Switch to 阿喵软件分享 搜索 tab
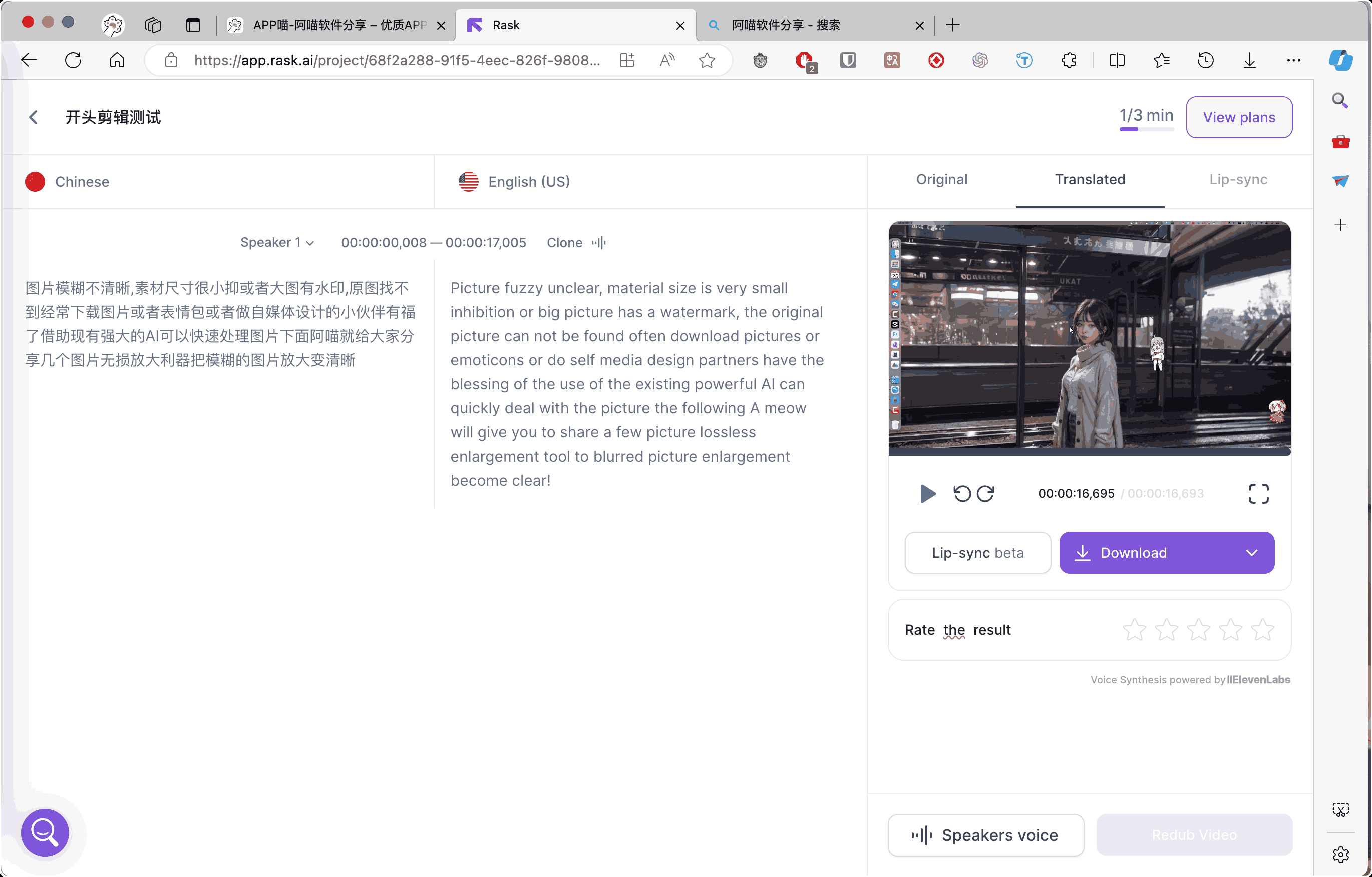 [x=815, y=25]
